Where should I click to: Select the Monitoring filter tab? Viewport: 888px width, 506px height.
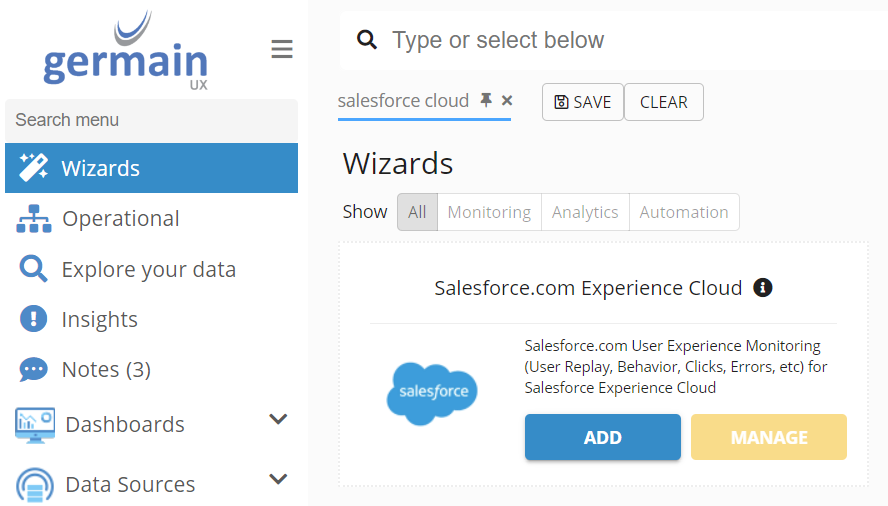(489, 212)
